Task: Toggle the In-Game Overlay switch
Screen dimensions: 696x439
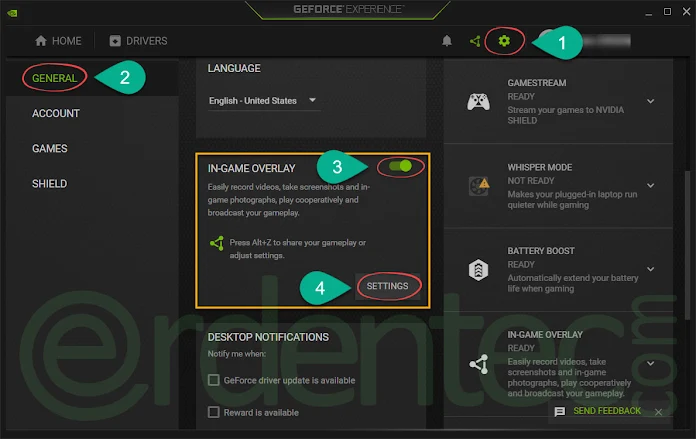Action: click(400, 166)
